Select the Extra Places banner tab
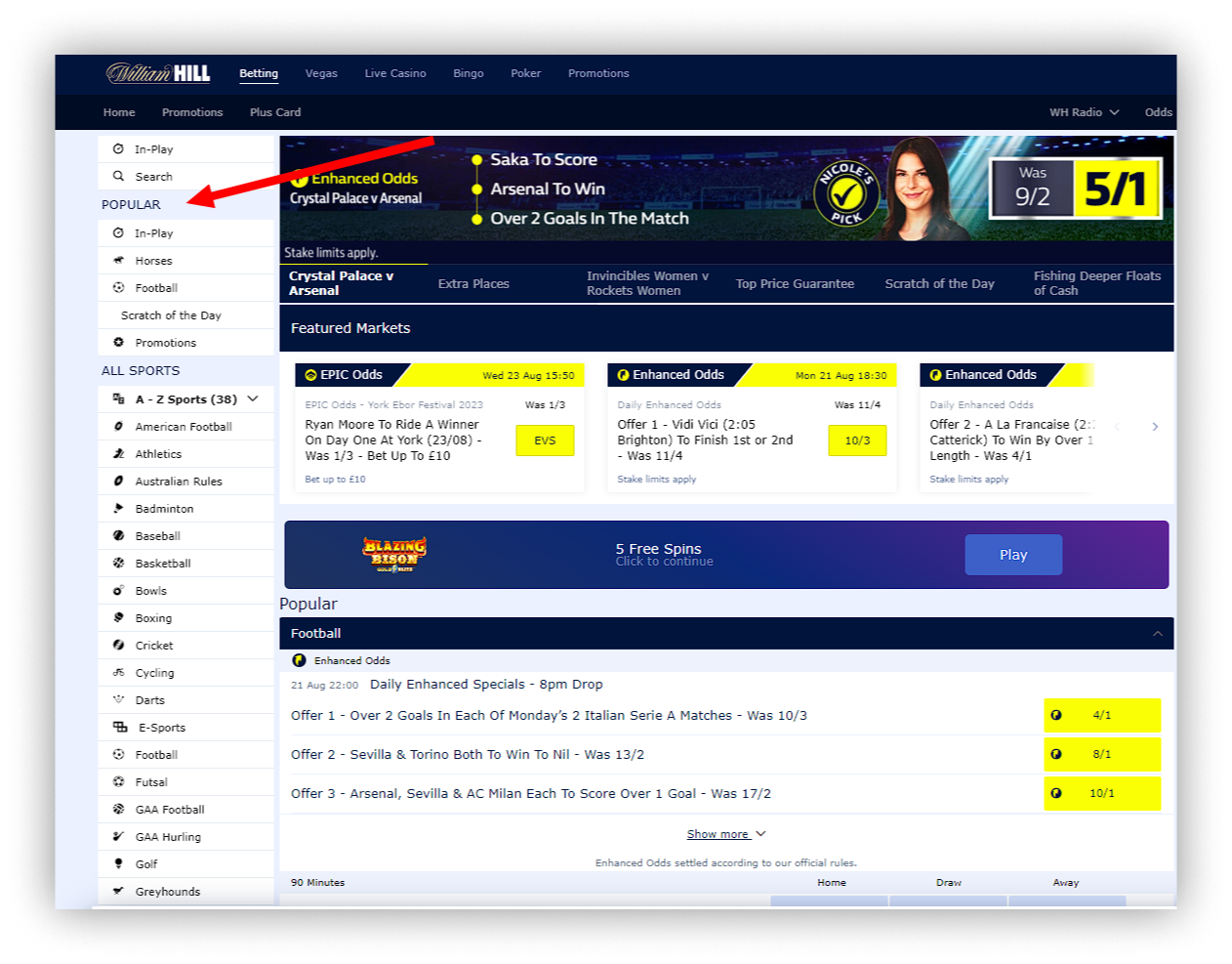Viewport: 1232px width, 964px height. pos(473,284)
